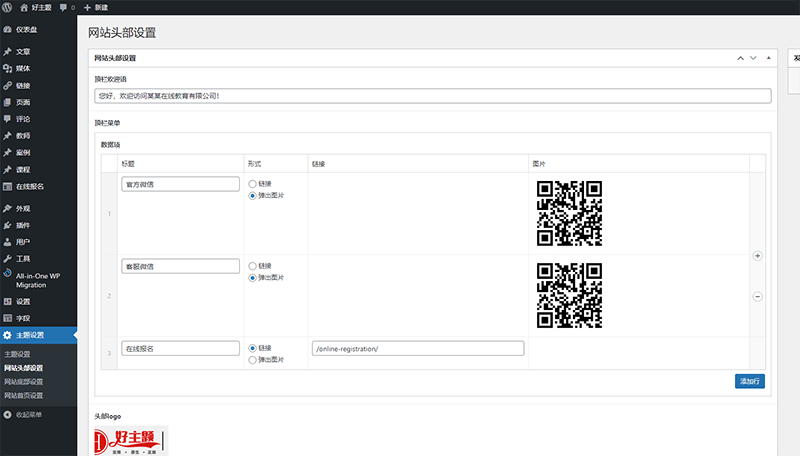Image resolution: width=800 pixels, height=456 pixels.
Task: Open the 媒体 media library icon
Action: pos(7,68)
